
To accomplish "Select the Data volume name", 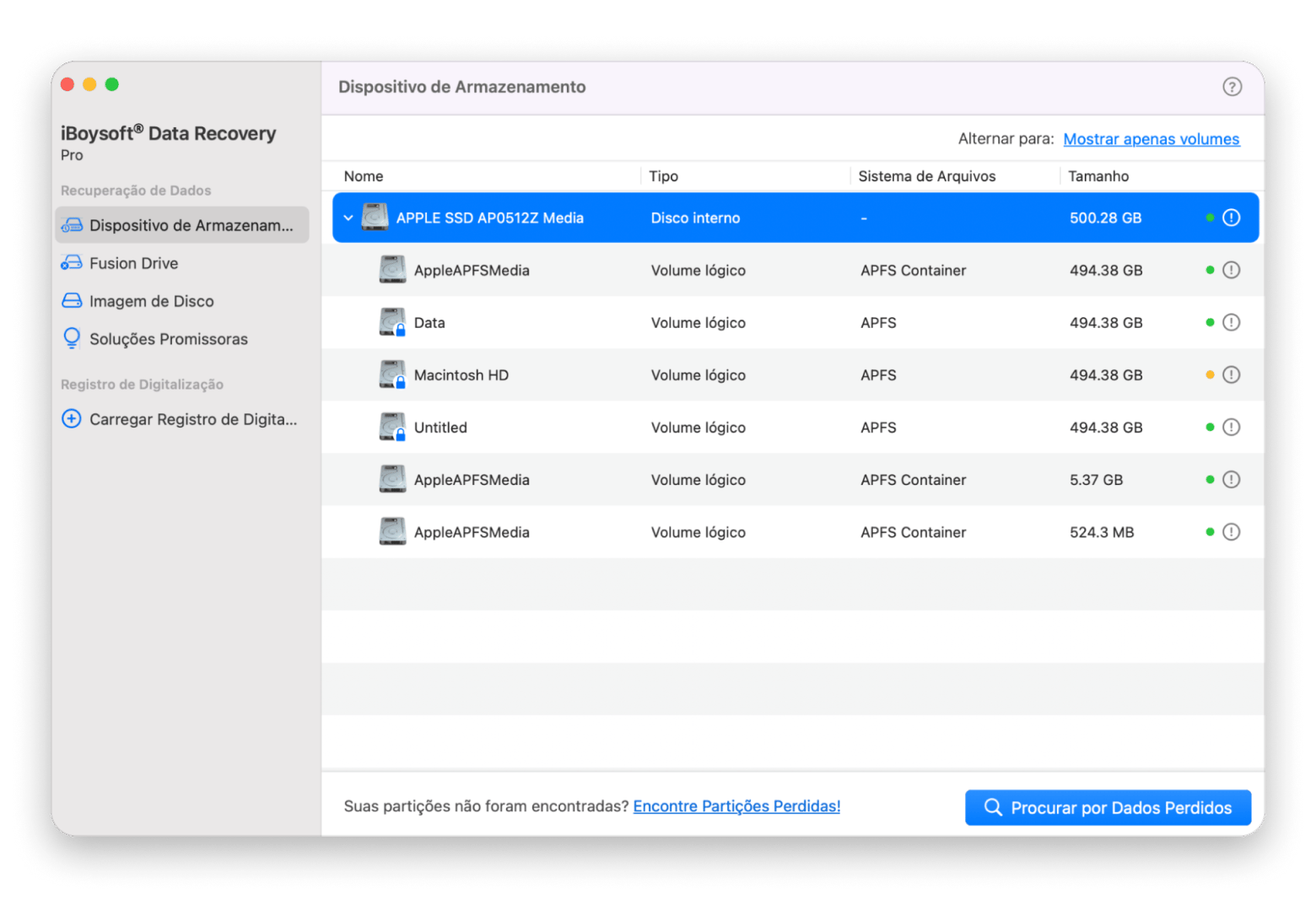I will (x=429, y=323).
